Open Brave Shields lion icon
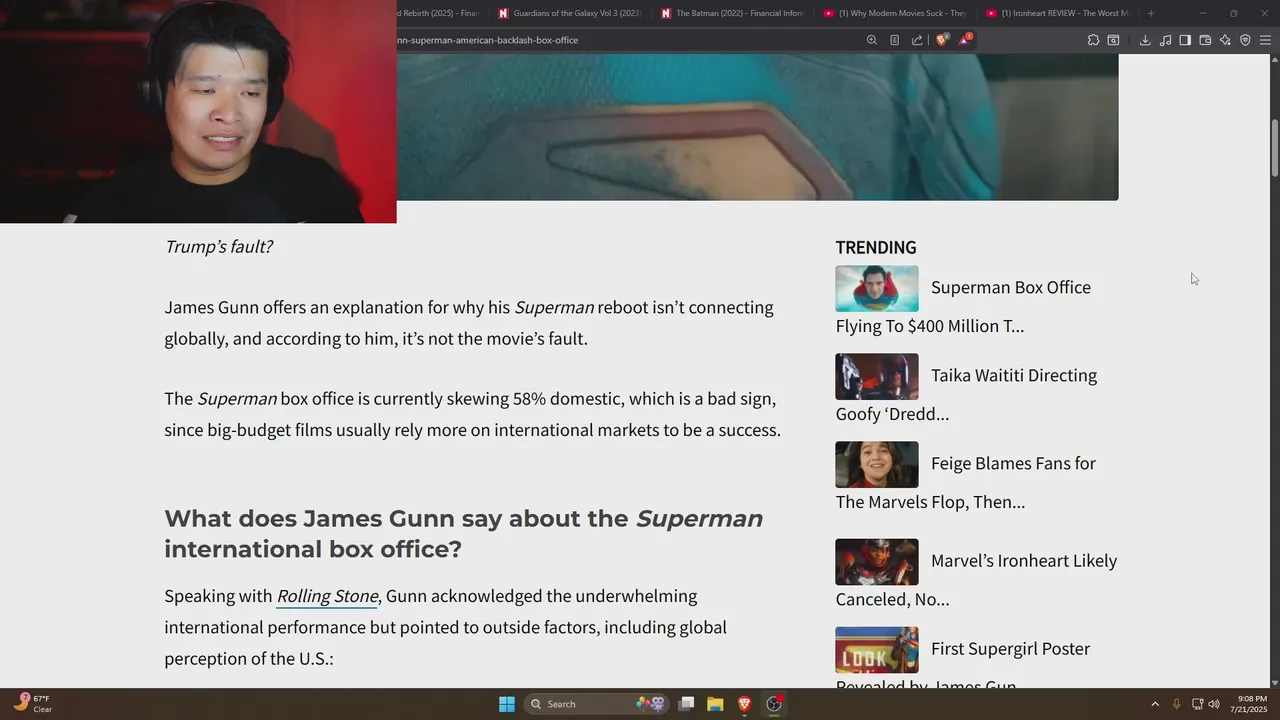The height and width of the screenshot is (720, 1280). point(942,40)
